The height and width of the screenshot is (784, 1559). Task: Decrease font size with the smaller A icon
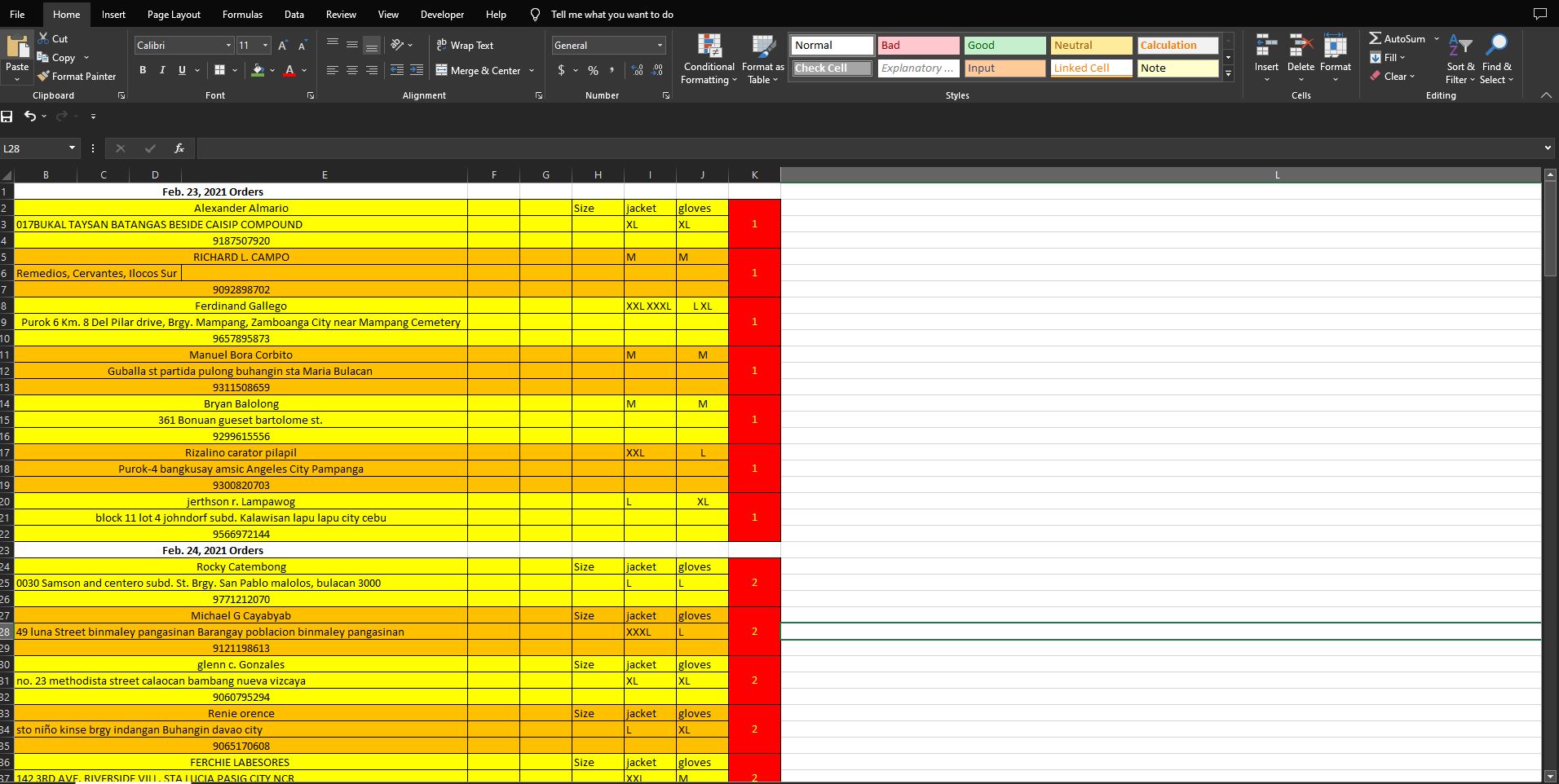coord(303,46)
